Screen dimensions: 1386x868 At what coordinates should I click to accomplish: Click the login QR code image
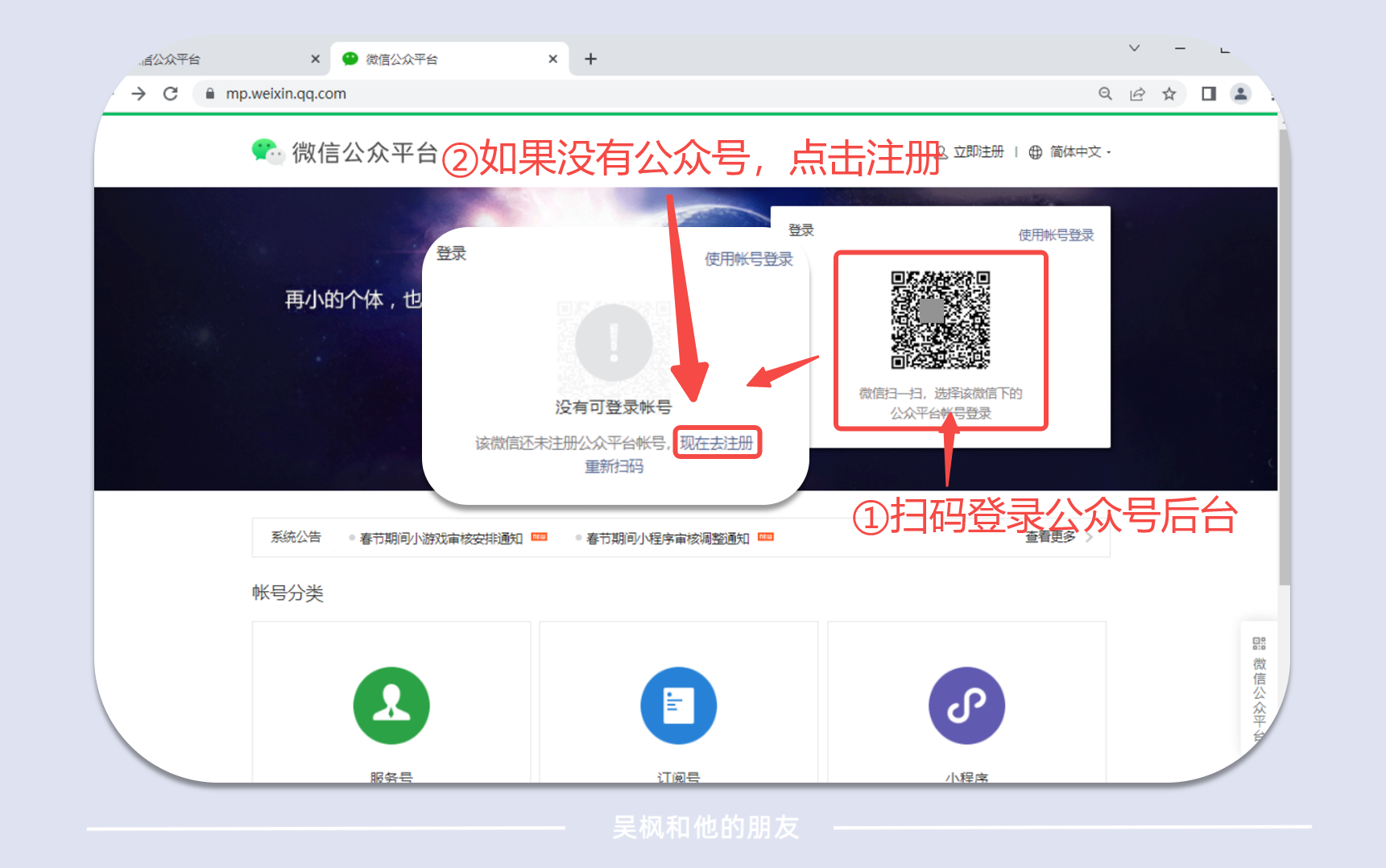941,320
